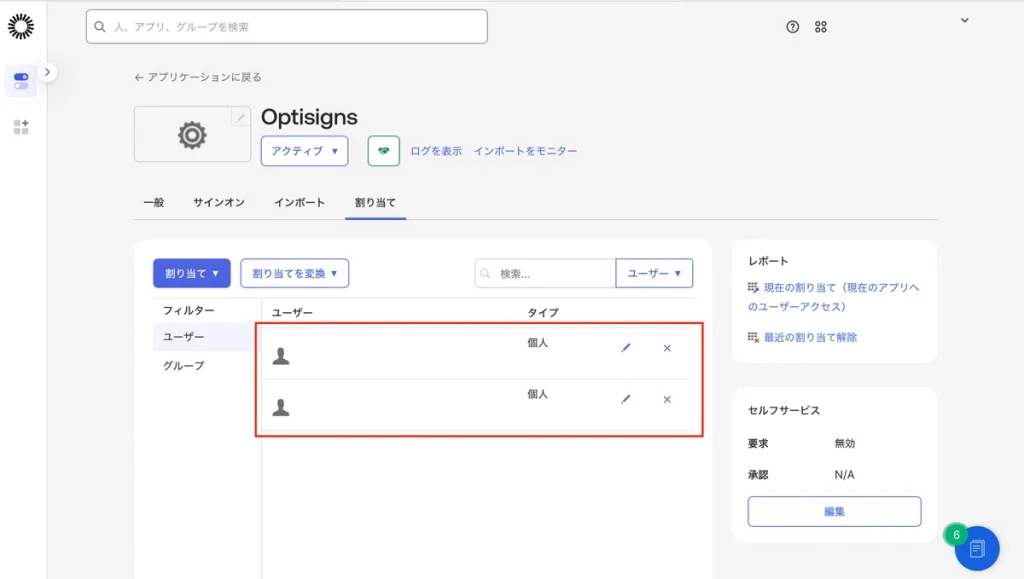Expand the sidebar with chevron arrow

[48, 72]
